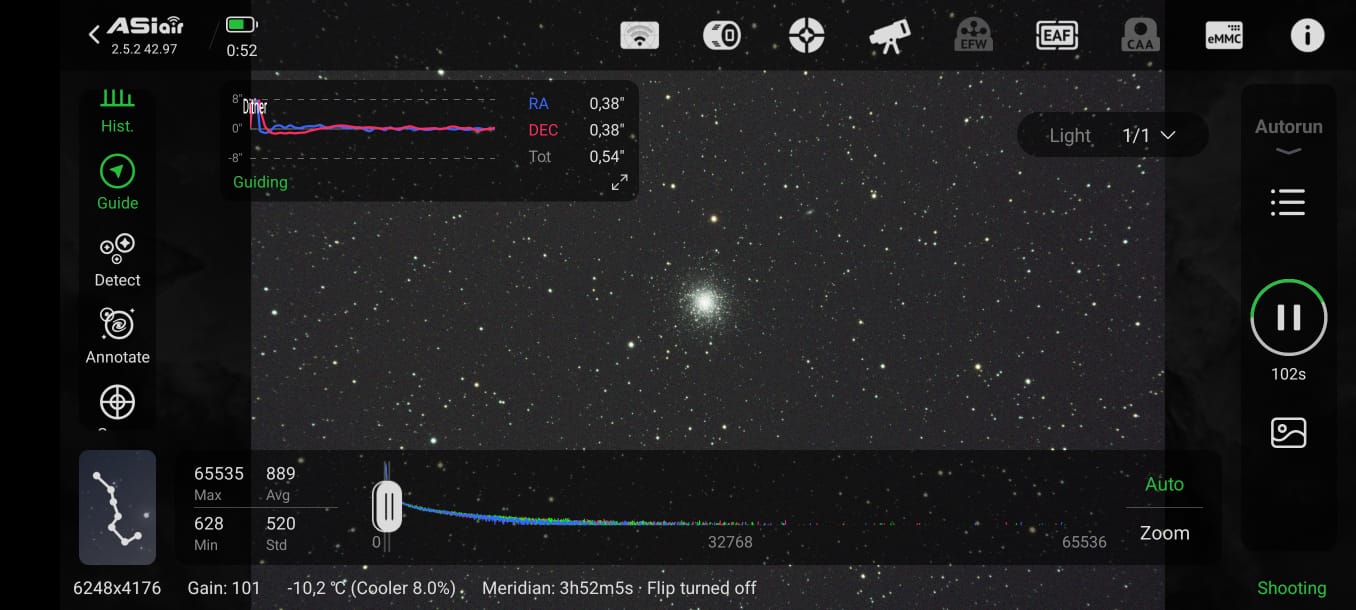Open the Wi-Fi settings icon
The height and width of the screenshot is (610, 1356).
(x=640, y=36)
